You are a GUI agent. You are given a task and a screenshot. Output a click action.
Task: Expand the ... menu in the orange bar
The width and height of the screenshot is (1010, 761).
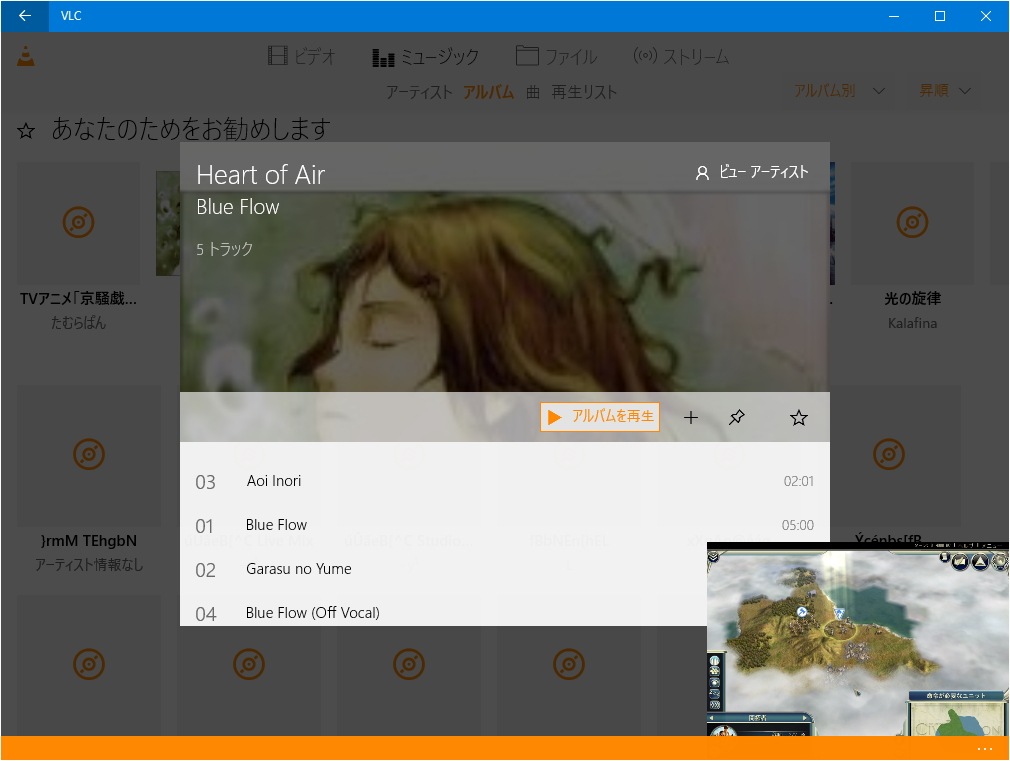[x=984, y=748]
